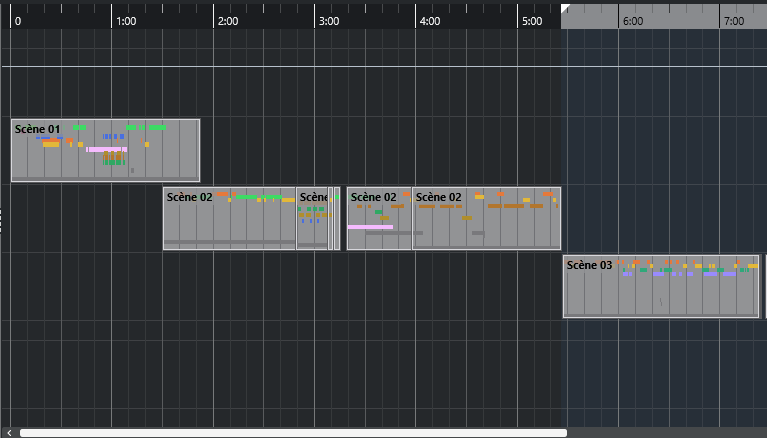Viewport: 767px width, 438px height.
Task: Click the 4:00 mark on the ruler
Action: [430, 21]
